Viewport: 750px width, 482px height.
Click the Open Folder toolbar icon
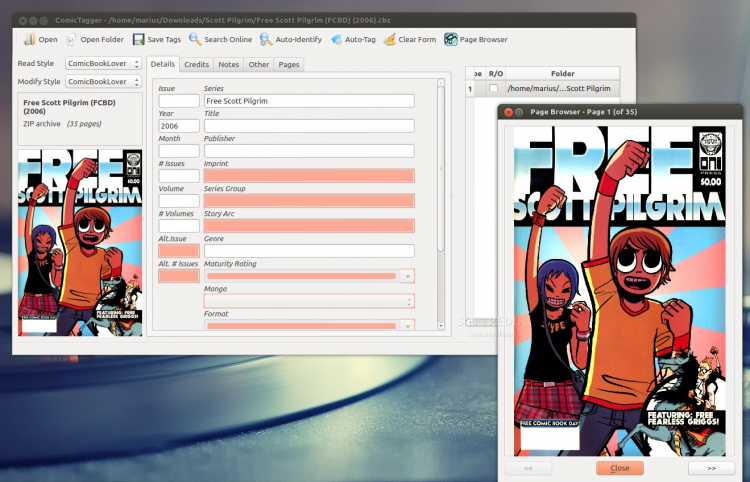point(71,39)
